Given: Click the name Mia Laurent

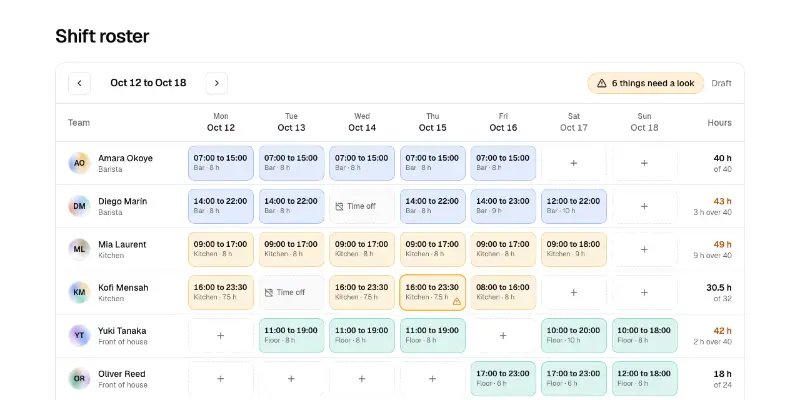Looking at the screenshot, I should tap(122, 244).
